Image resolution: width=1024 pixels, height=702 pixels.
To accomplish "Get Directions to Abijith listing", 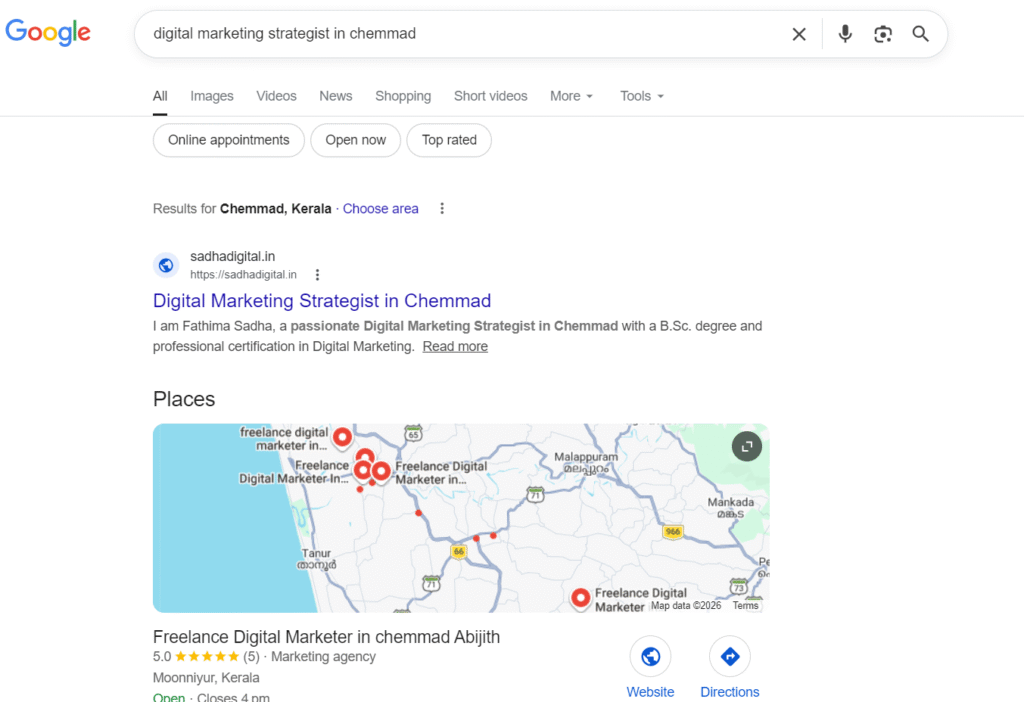I will (x=729, y=657).
